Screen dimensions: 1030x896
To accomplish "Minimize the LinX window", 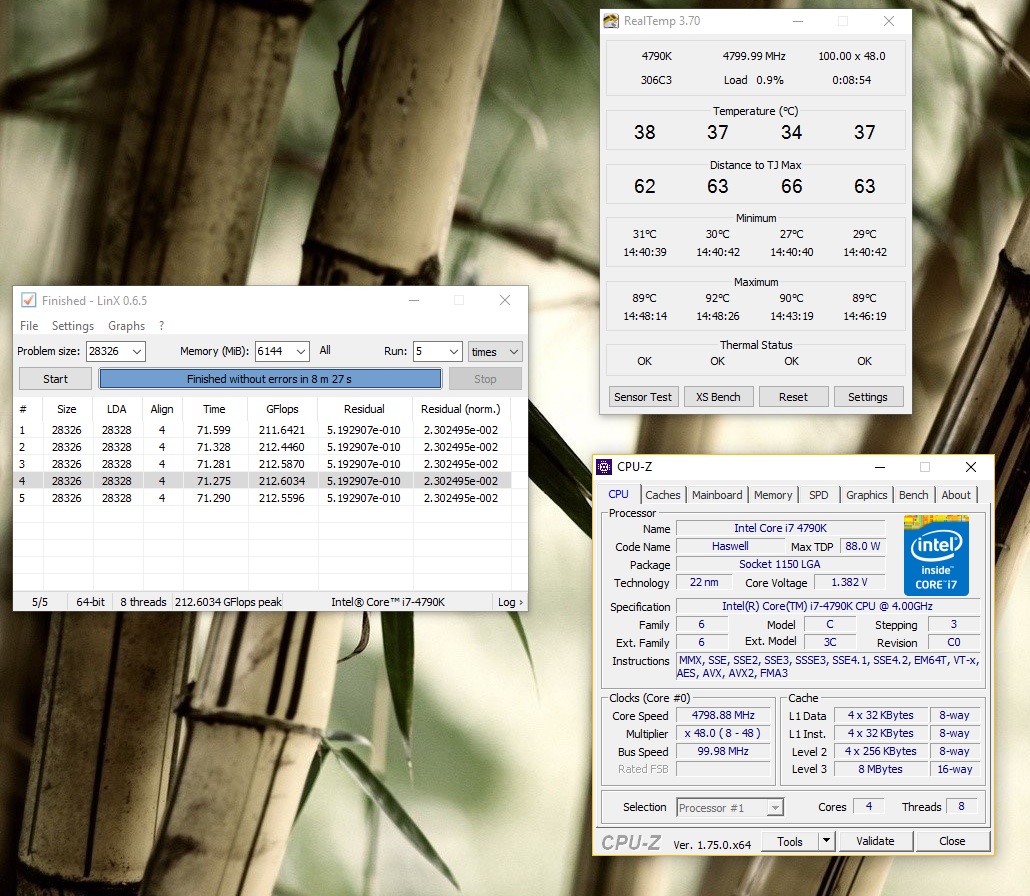I will click(x=414, y=300).
